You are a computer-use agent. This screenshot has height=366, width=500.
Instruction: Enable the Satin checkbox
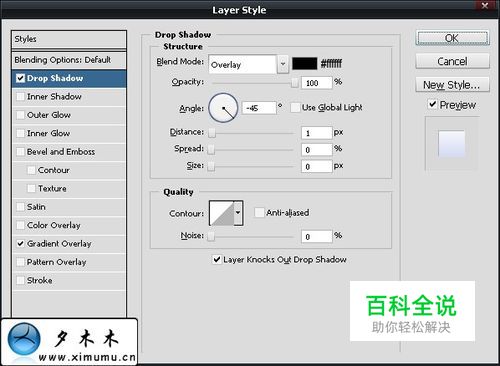click(20, 207)
